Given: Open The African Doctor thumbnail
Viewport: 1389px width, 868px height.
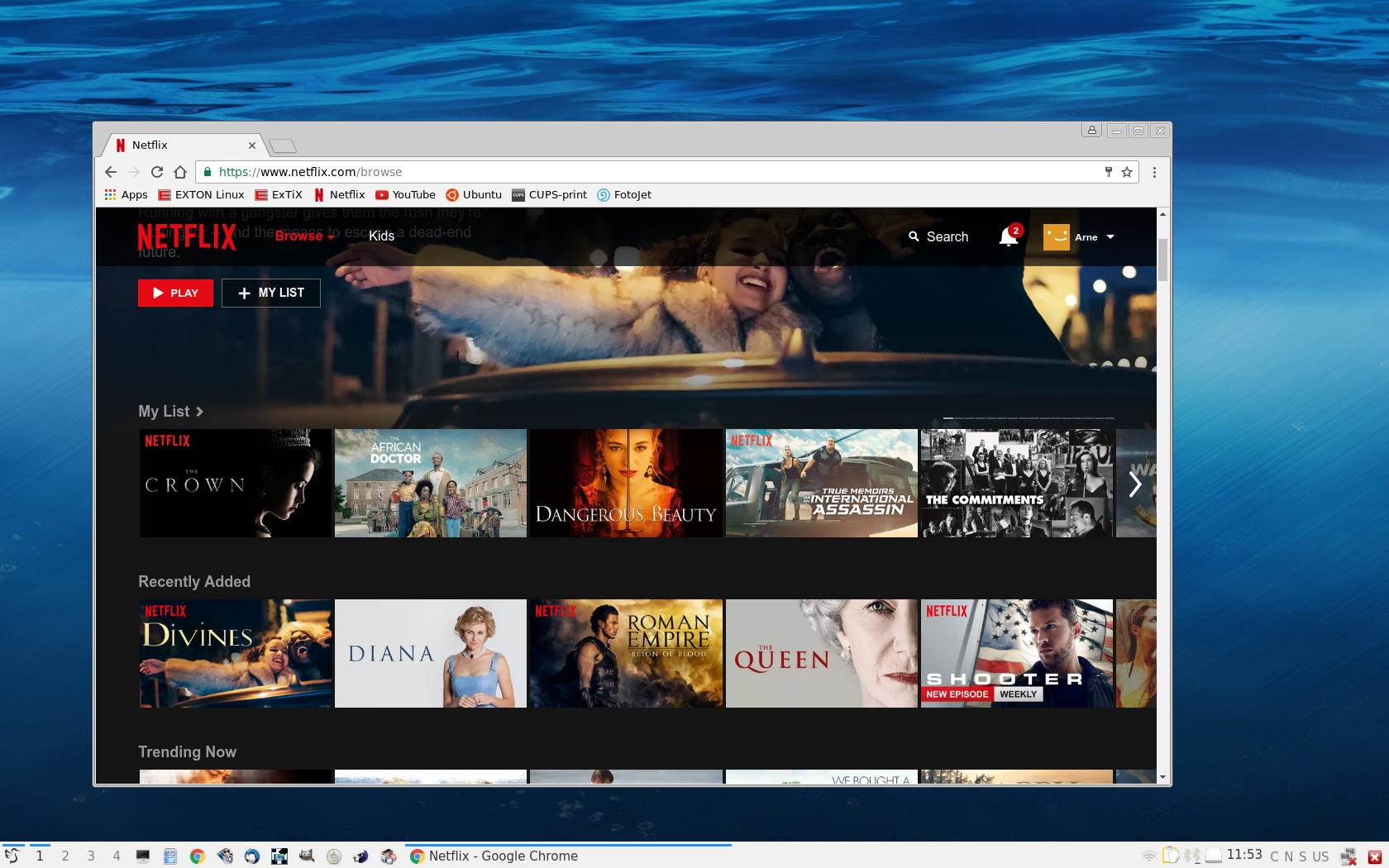Looking at the screenshot, I should coord(431,484).
